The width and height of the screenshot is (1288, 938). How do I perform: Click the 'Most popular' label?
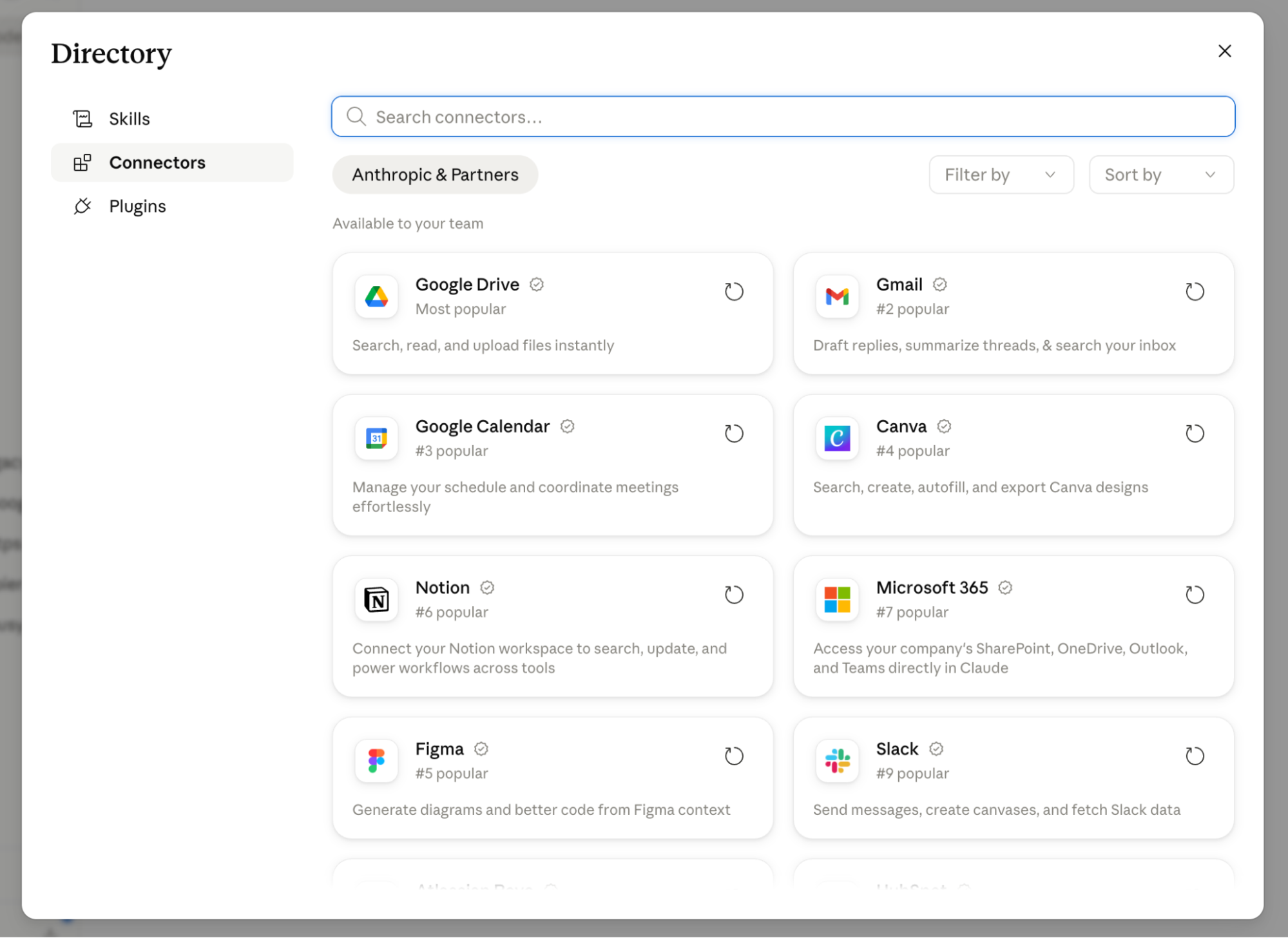461,309
